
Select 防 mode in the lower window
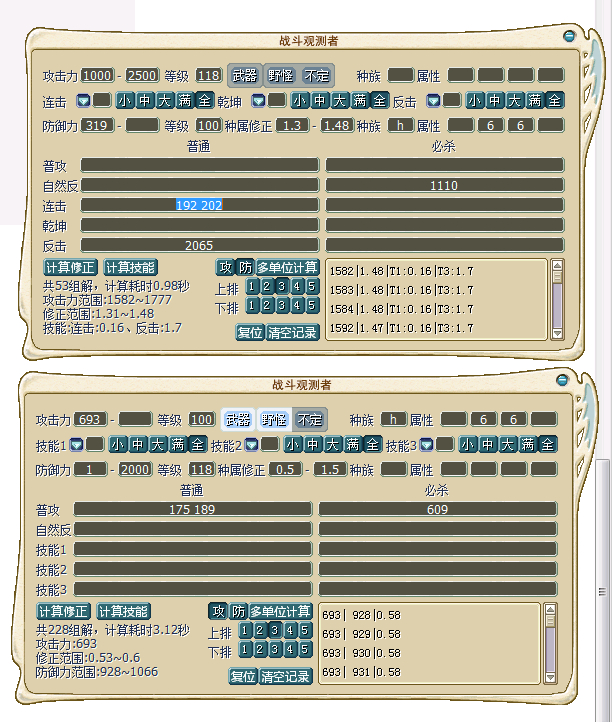point(238,611)
